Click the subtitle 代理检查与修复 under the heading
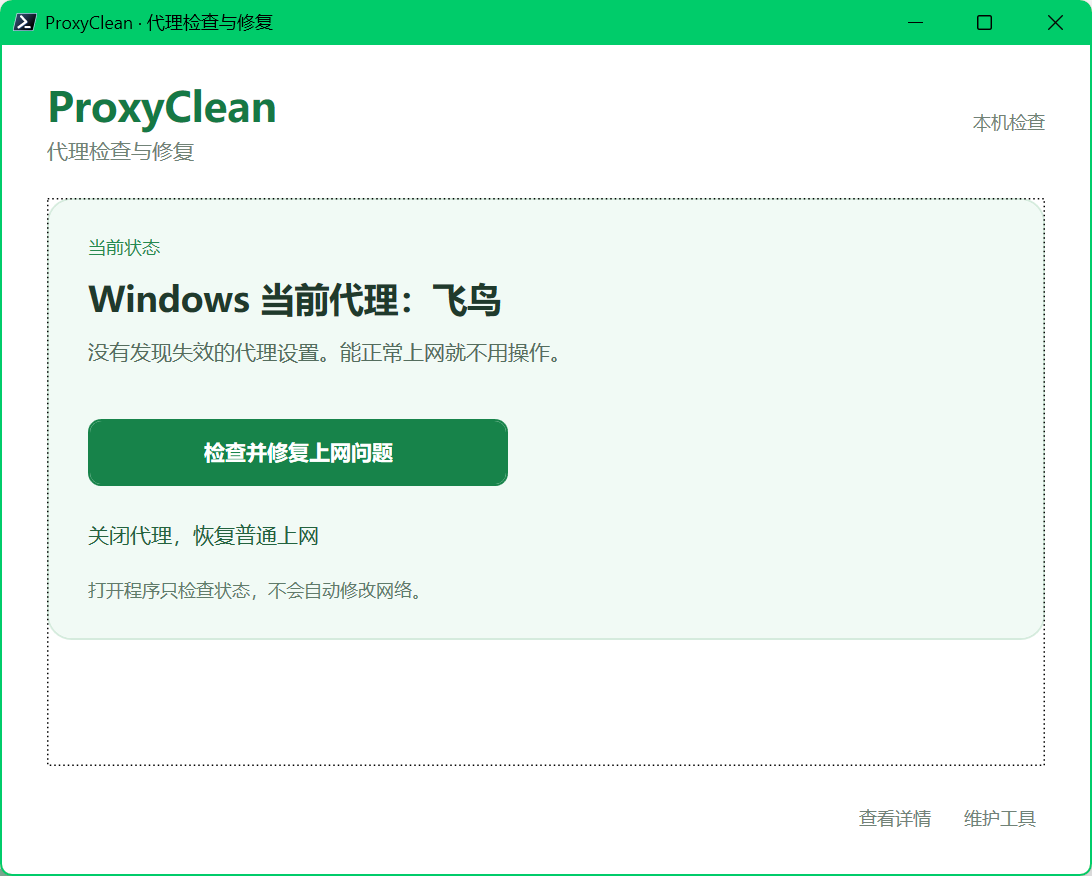Screen dimensions: 1092x876 120,151
